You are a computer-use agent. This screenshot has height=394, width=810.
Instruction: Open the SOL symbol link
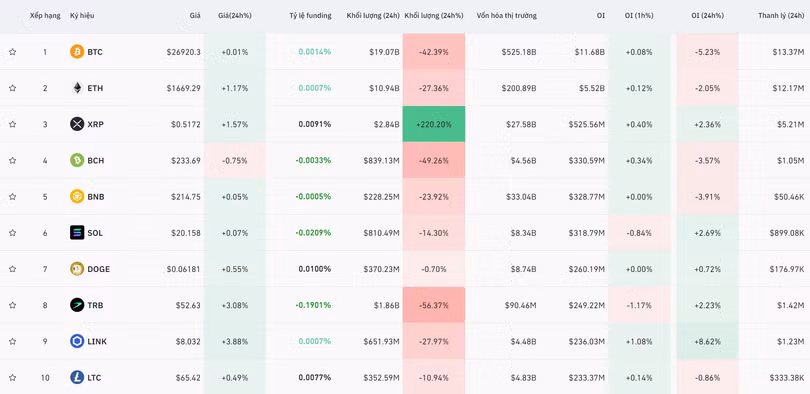pos(95,232)
